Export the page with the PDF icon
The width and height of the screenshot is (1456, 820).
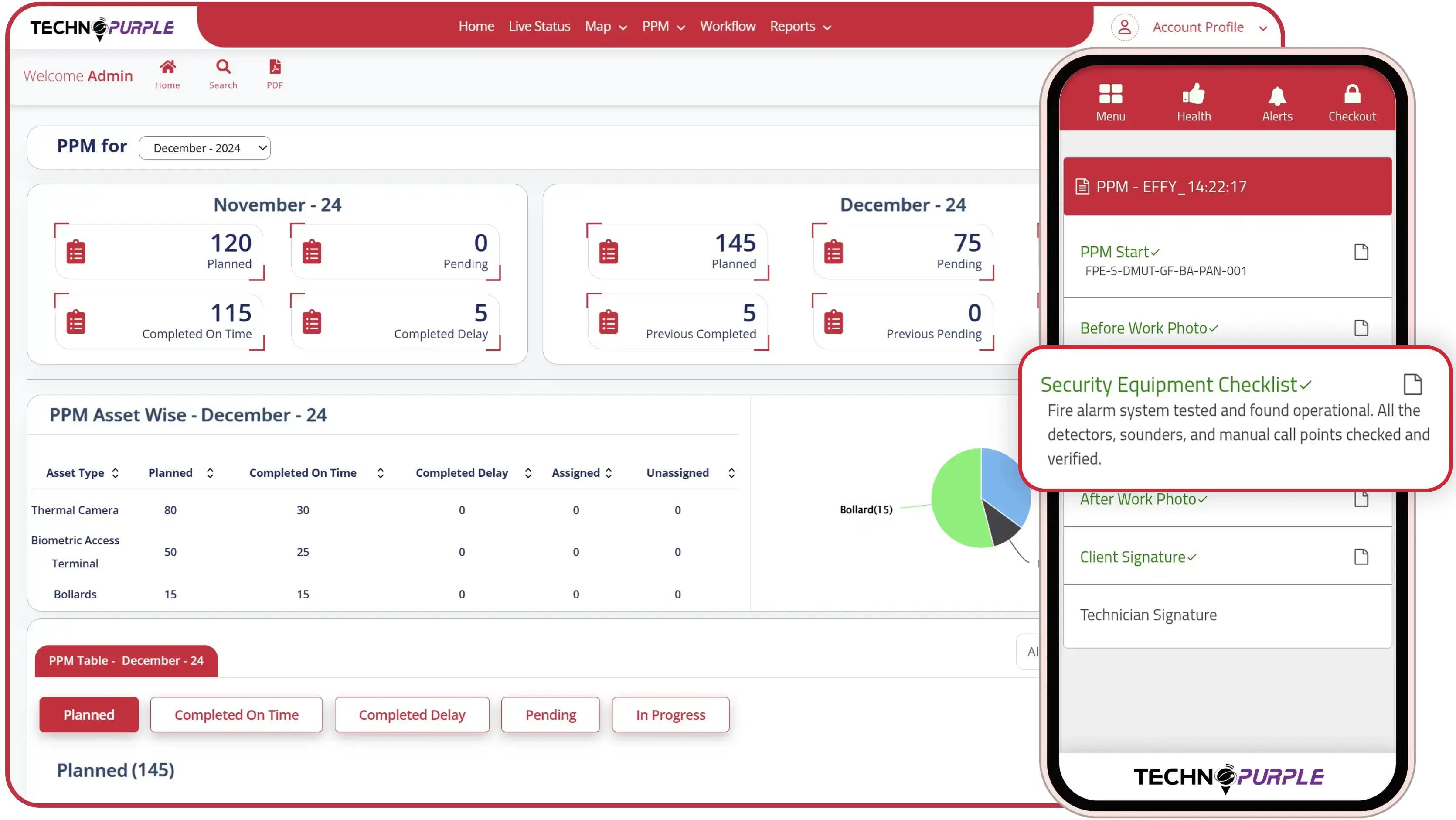[275, 67]
